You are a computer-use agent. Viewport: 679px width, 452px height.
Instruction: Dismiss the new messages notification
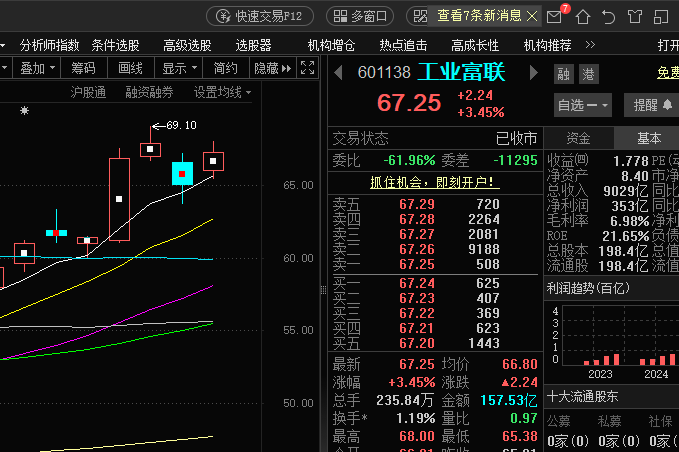point(532,16)
